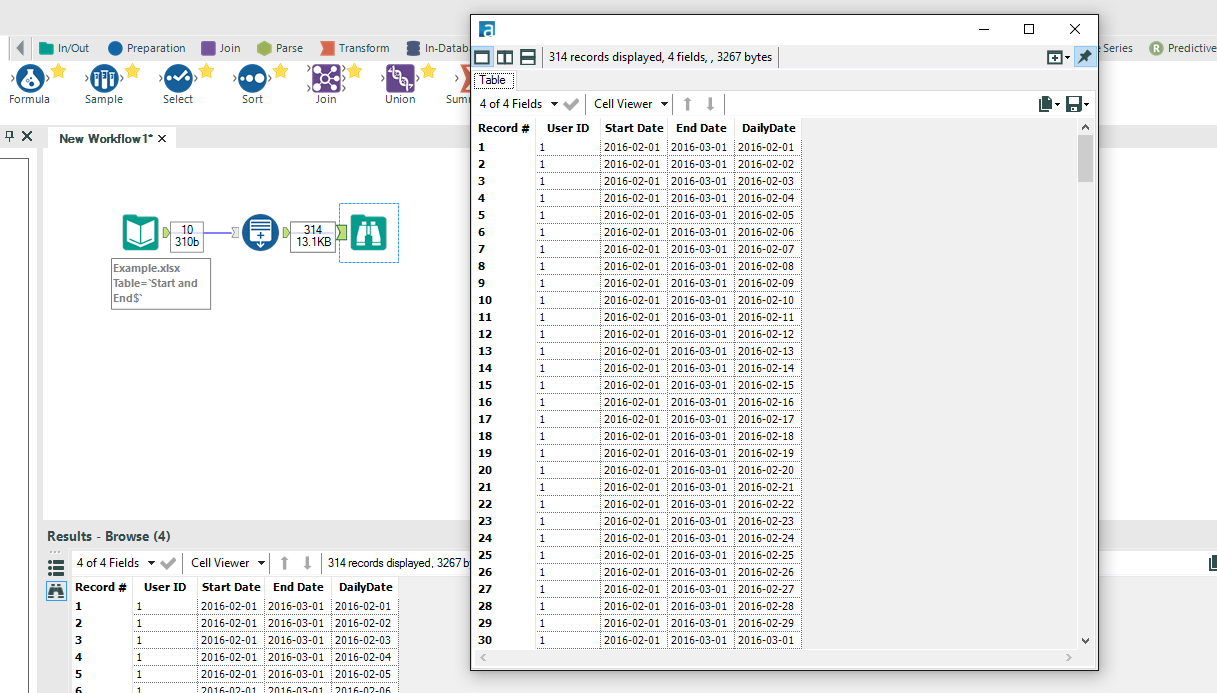The height and width of the screenshot is (693, 1217).
Task: Close the New Workflow1 tab
Action: 162,138
